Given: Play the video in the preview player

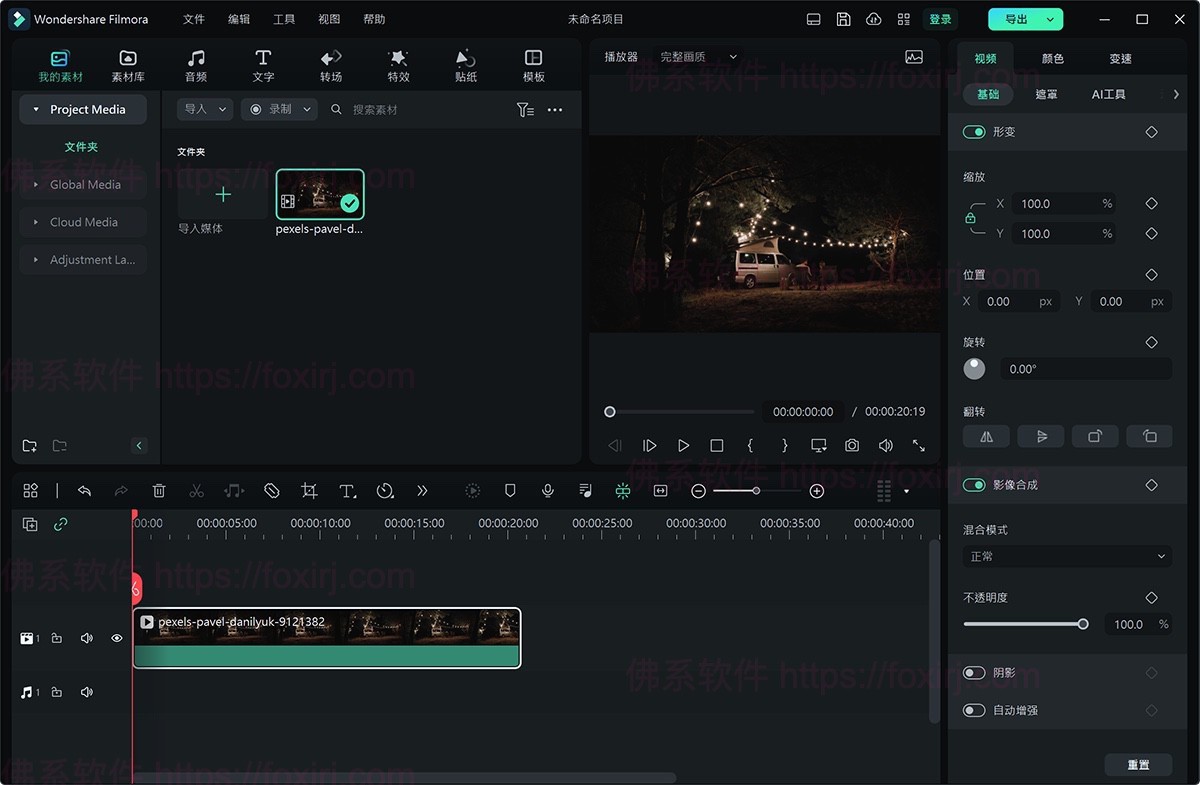Looking at the screenshot, I should pyautogui.click(x=683, y=446).
